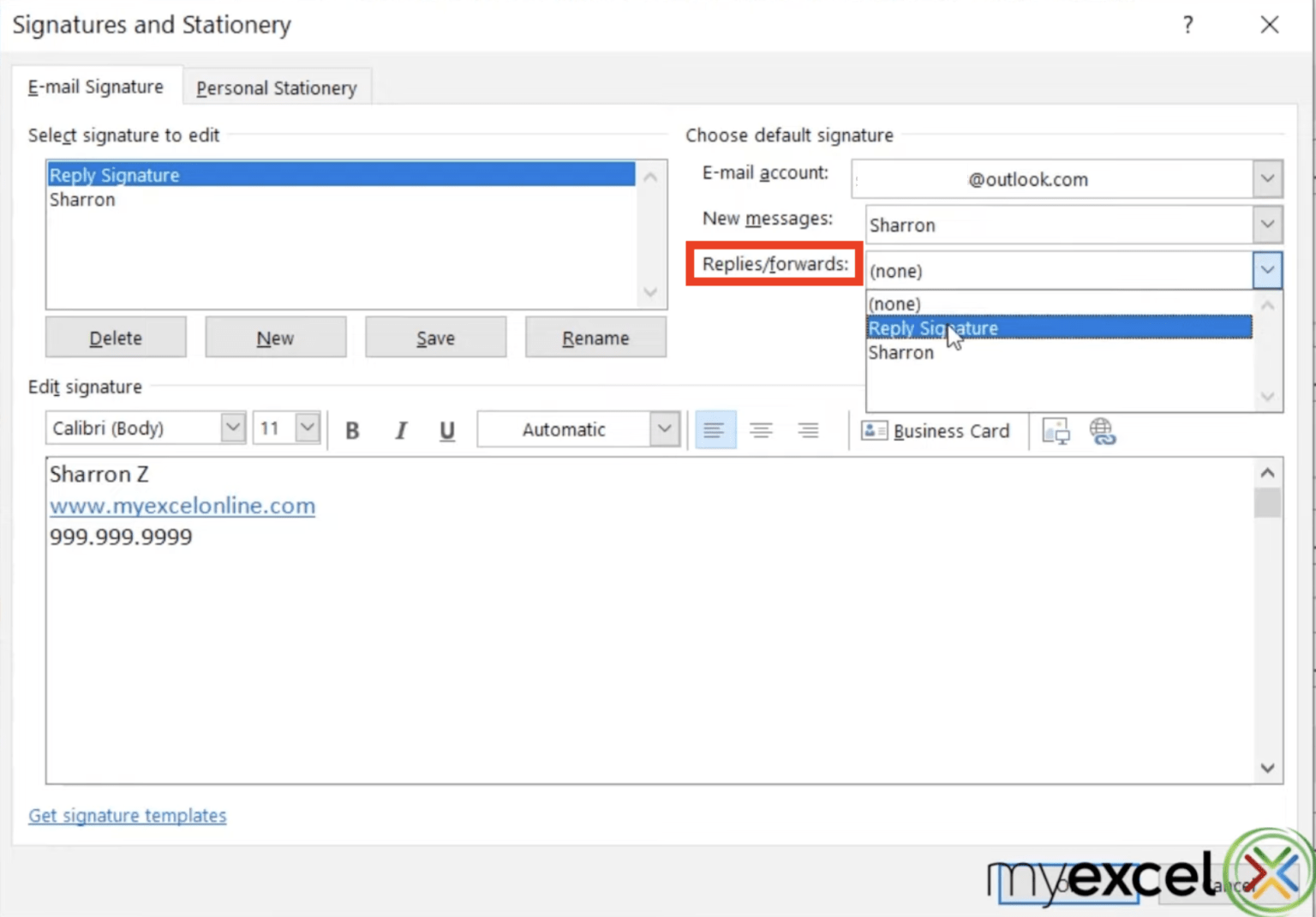Click the help question mark icon
Screen dimensions: 1316x917
tap(1187, 25)
